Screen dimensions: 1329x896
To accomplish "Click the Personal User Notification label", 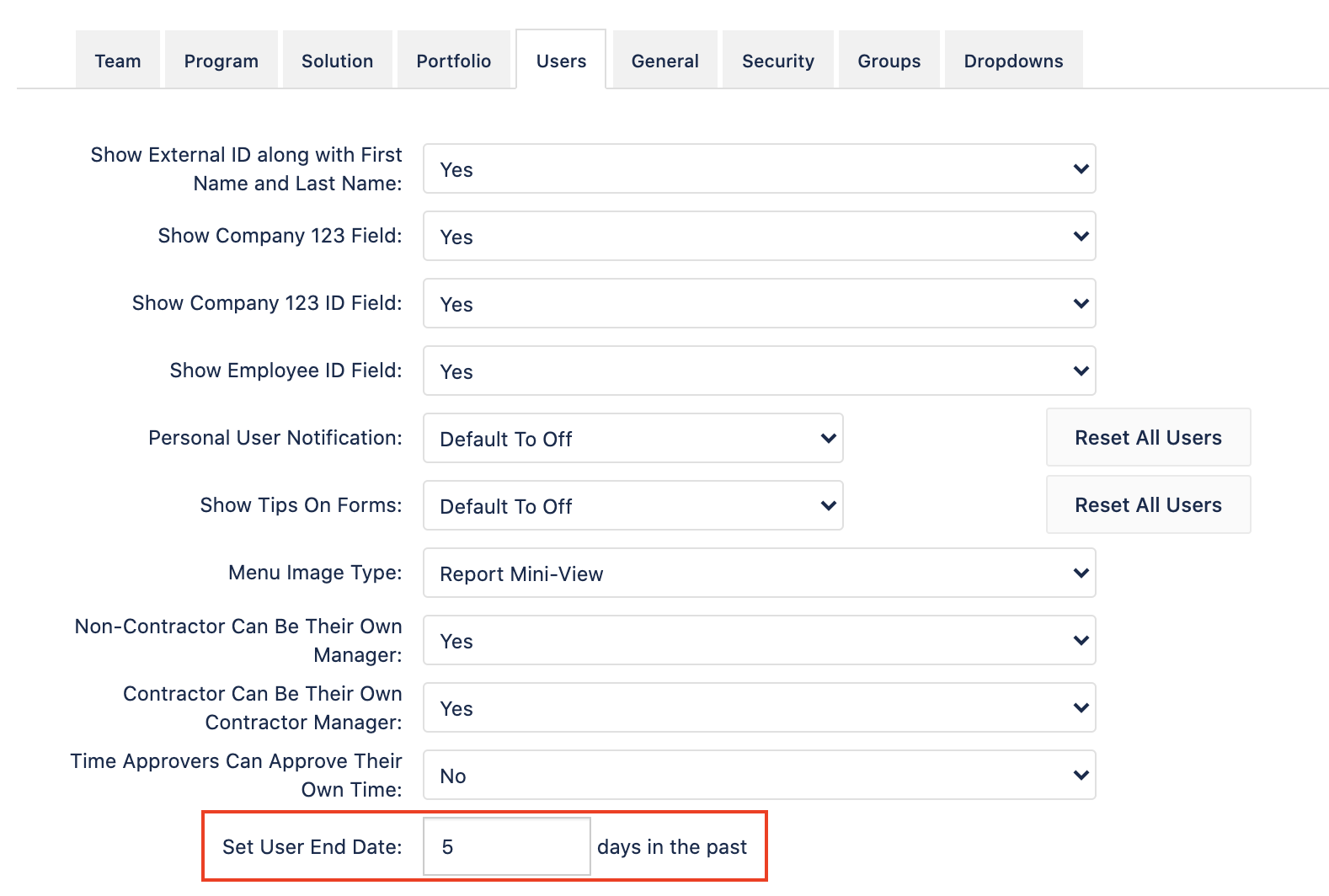I will click(275, 438).
